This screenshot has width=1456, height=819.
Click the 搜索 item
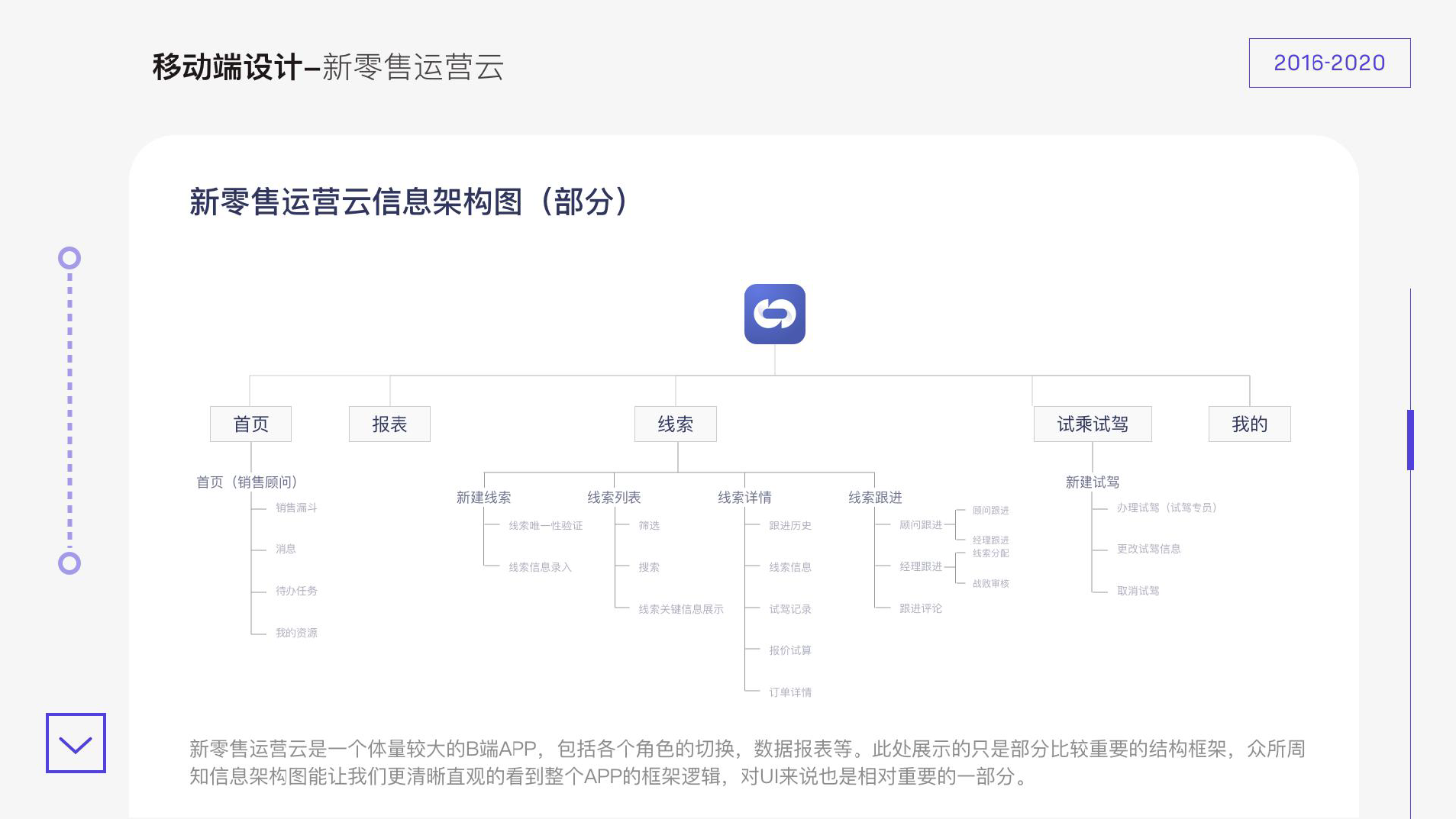pyautogui.click(x=649, y=567)
